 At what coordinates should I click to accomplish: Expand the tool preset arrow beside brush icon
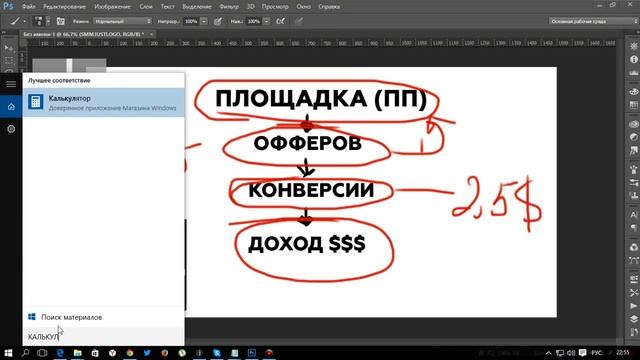click(24, 21)
